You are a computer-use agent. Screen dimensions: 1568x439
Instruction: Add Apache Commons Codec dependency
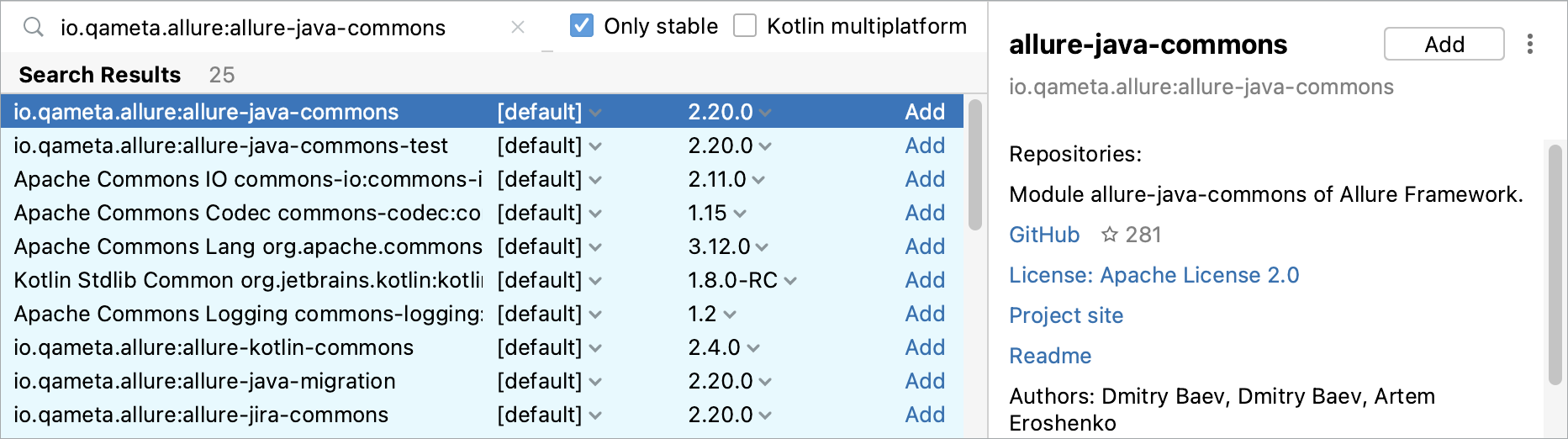point(925,213)
